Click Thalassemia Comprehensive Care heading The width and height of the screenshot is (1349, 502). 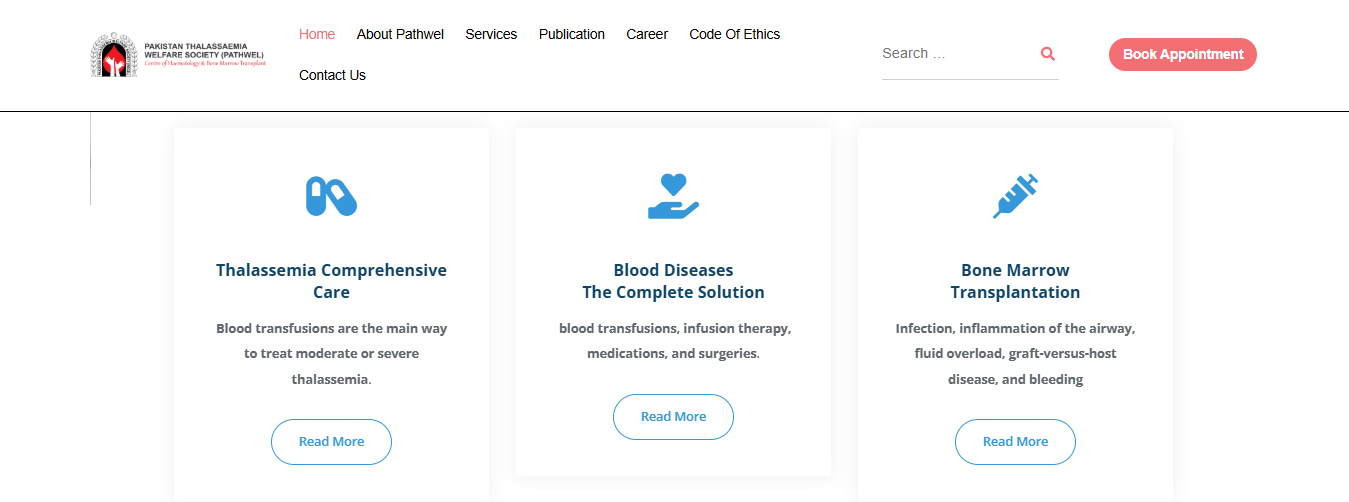pyautogui.click(x=331, y=281)
